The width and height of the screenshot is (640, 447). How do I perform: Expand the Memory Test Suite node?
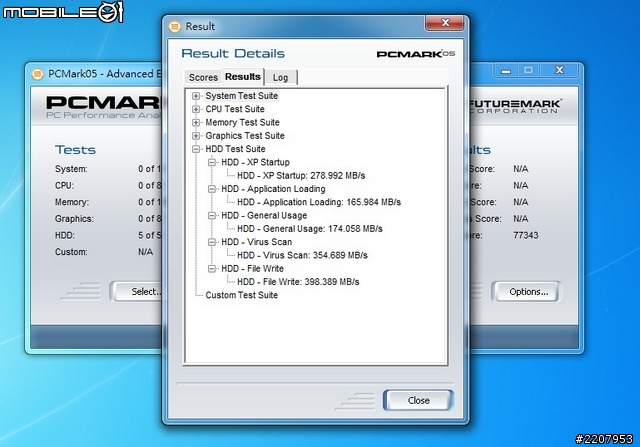pyautogui.click(x=196, y=122)
